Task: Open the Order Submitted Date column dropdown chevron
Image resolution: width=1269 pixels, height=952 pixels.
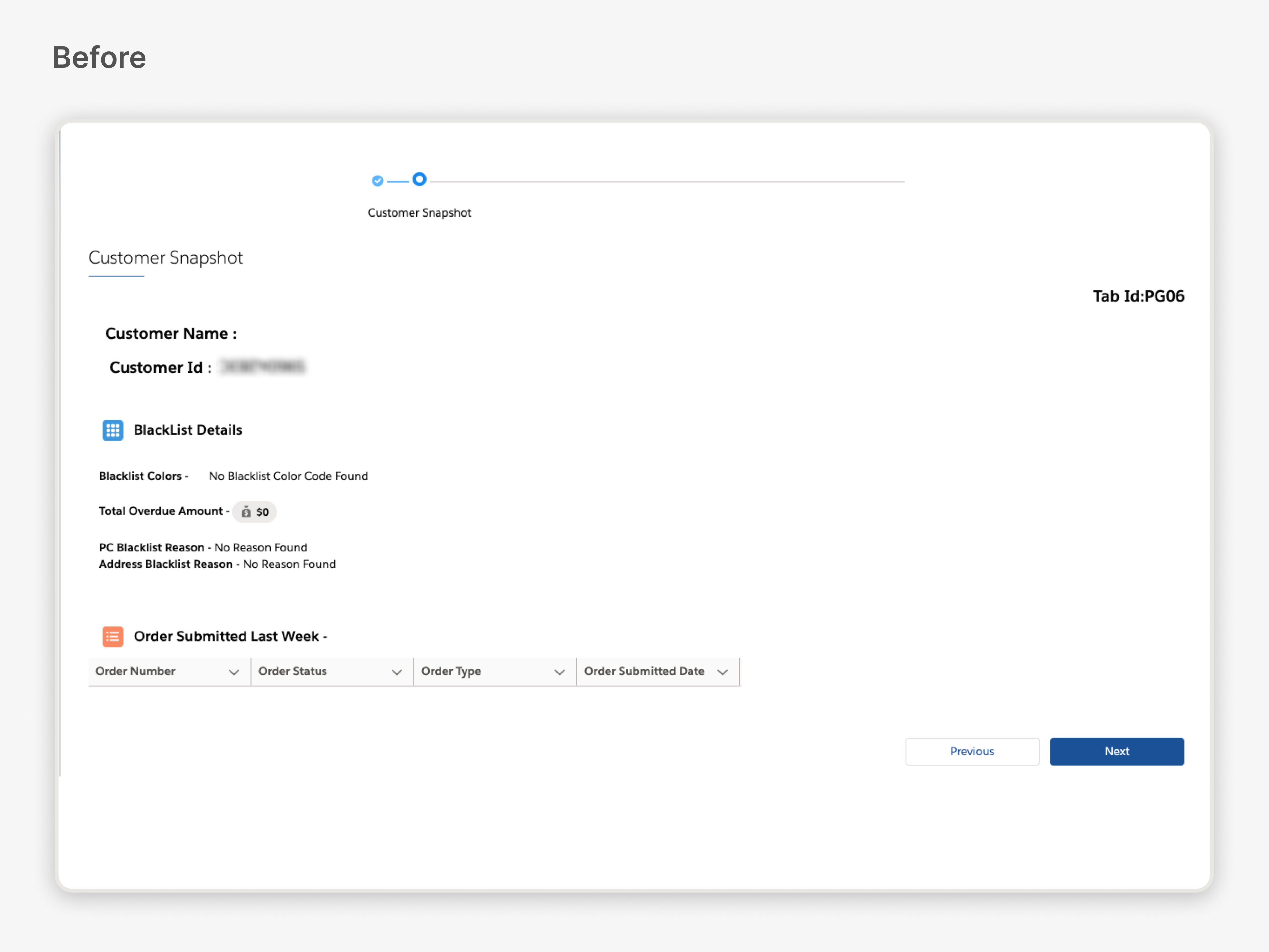Action: coord(722,672)
